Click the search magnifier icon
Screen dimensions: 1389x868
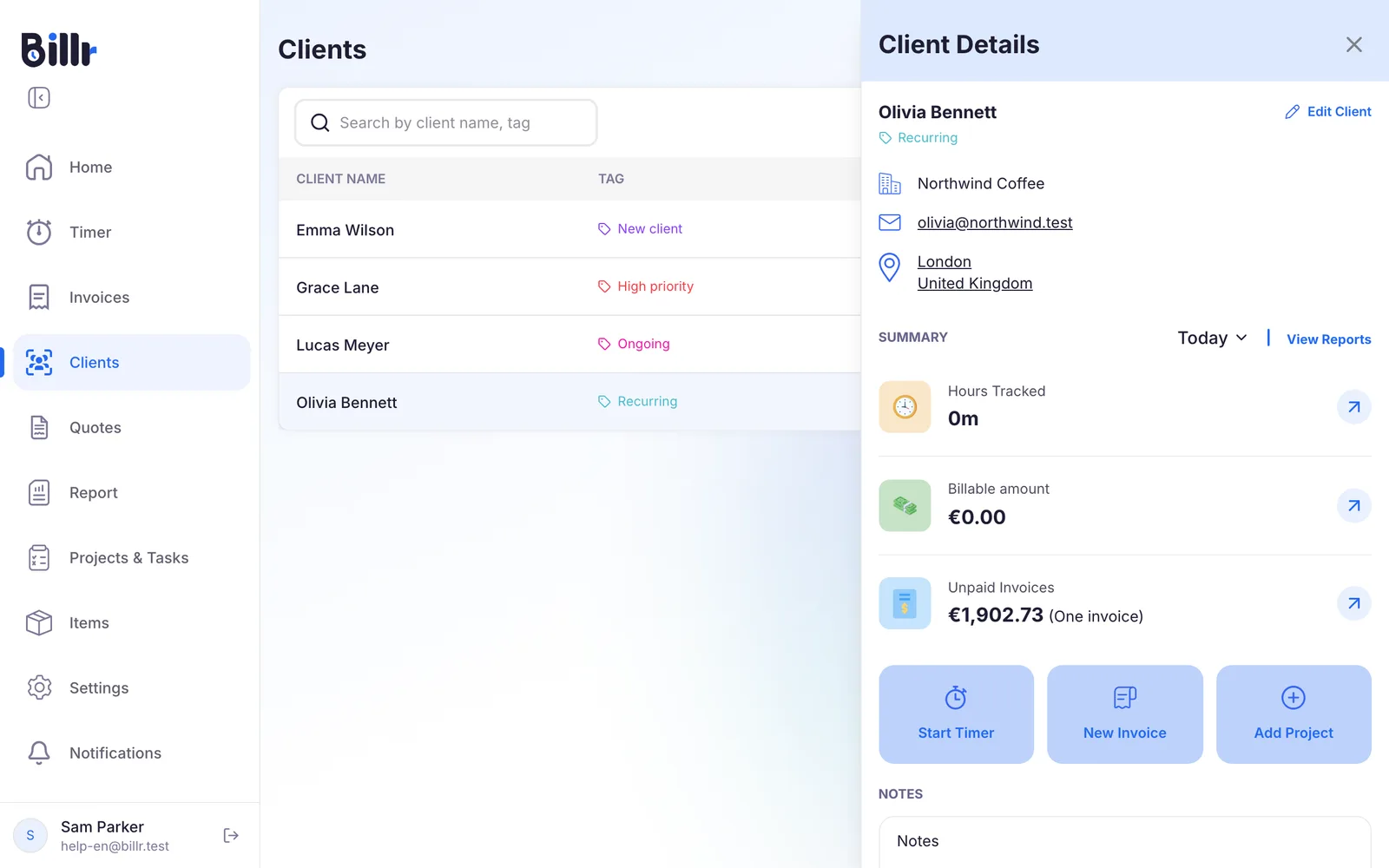(319, 122)
